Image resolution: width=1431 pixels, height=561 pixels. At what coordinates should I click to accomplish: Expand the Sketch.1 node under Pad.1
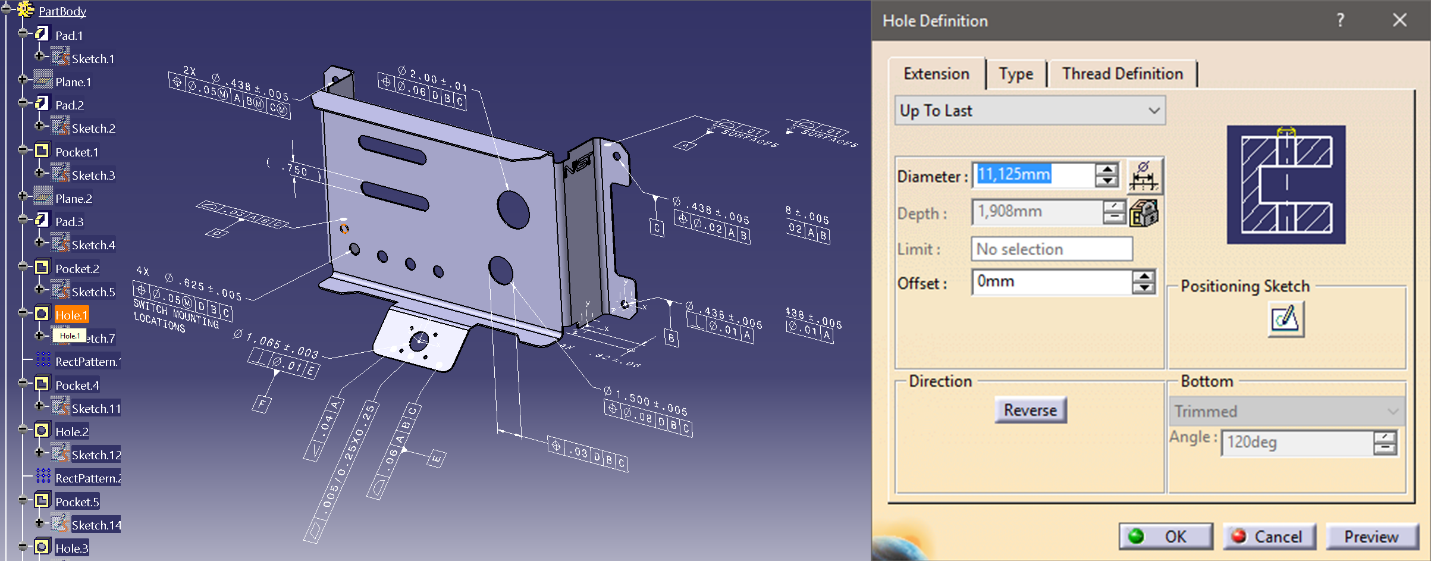(x=40, y=59)
